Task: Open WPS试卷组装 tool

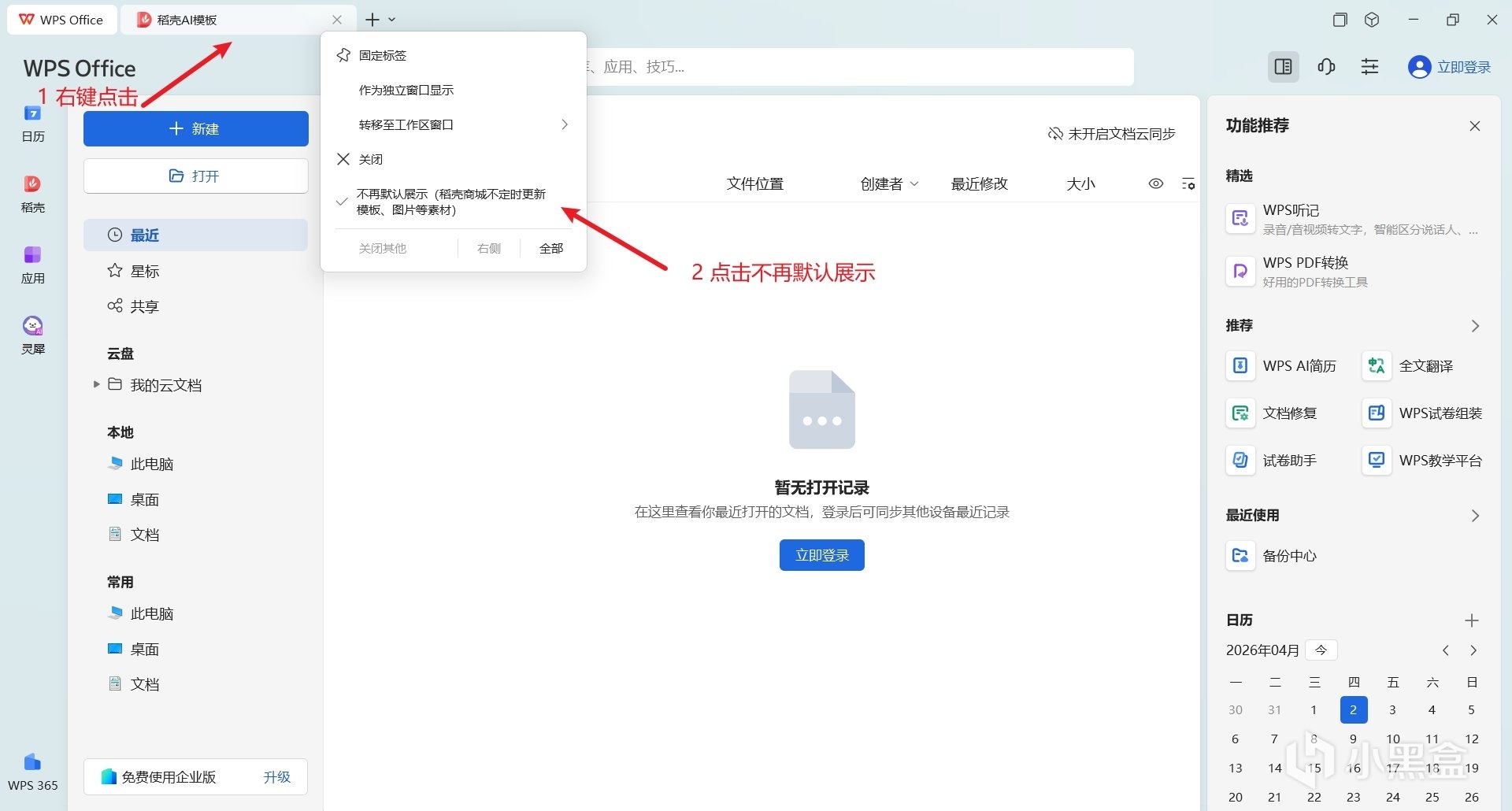Action: click(x=1423, y=413)
